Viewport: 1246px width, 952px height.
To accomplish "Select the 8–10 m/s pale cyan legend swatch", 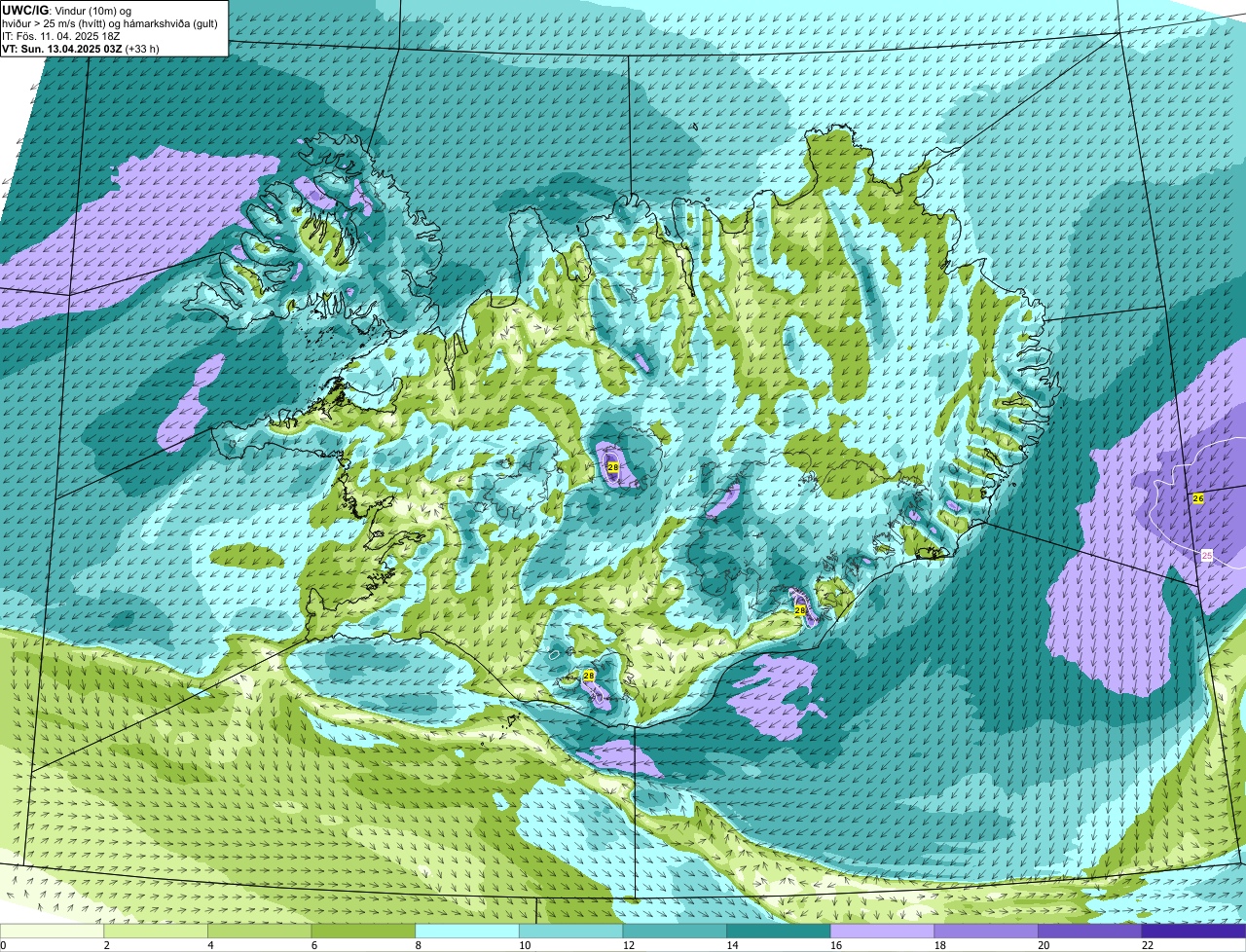I will (467, 931).
